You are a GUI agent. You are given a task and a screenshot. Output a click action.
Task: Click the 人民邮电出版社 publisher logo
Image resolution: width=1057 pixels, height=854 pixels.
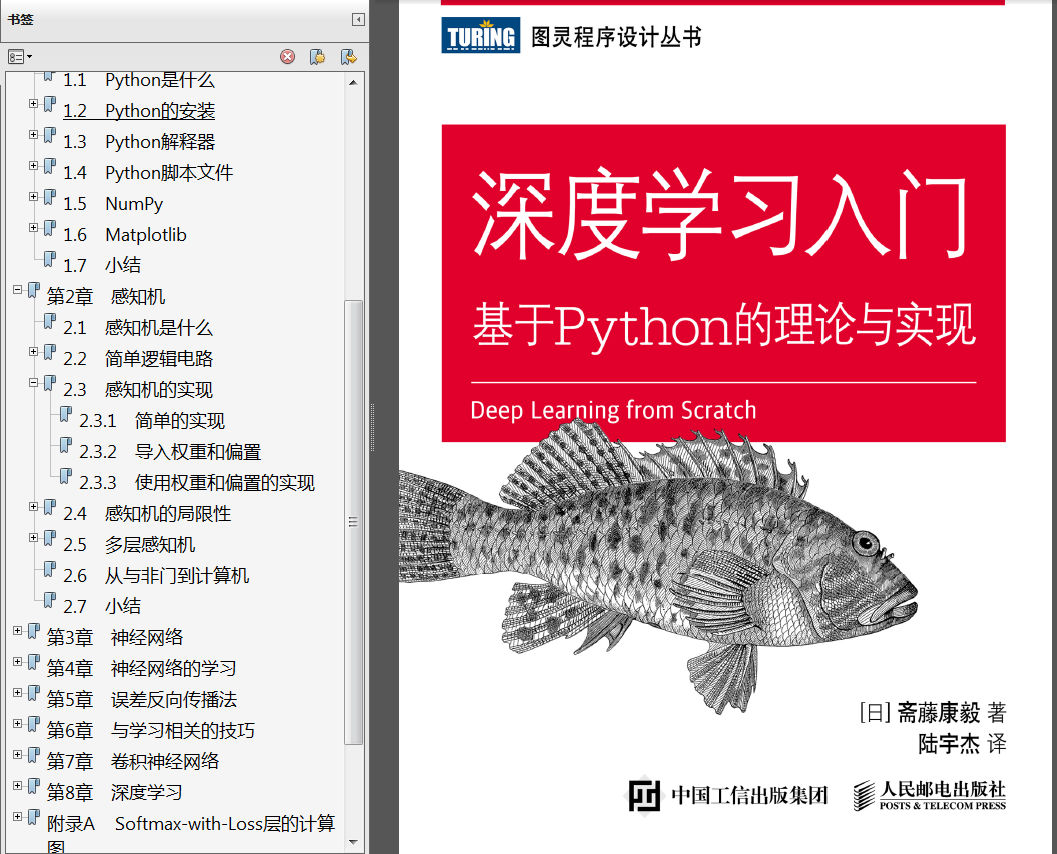(930, 796)
